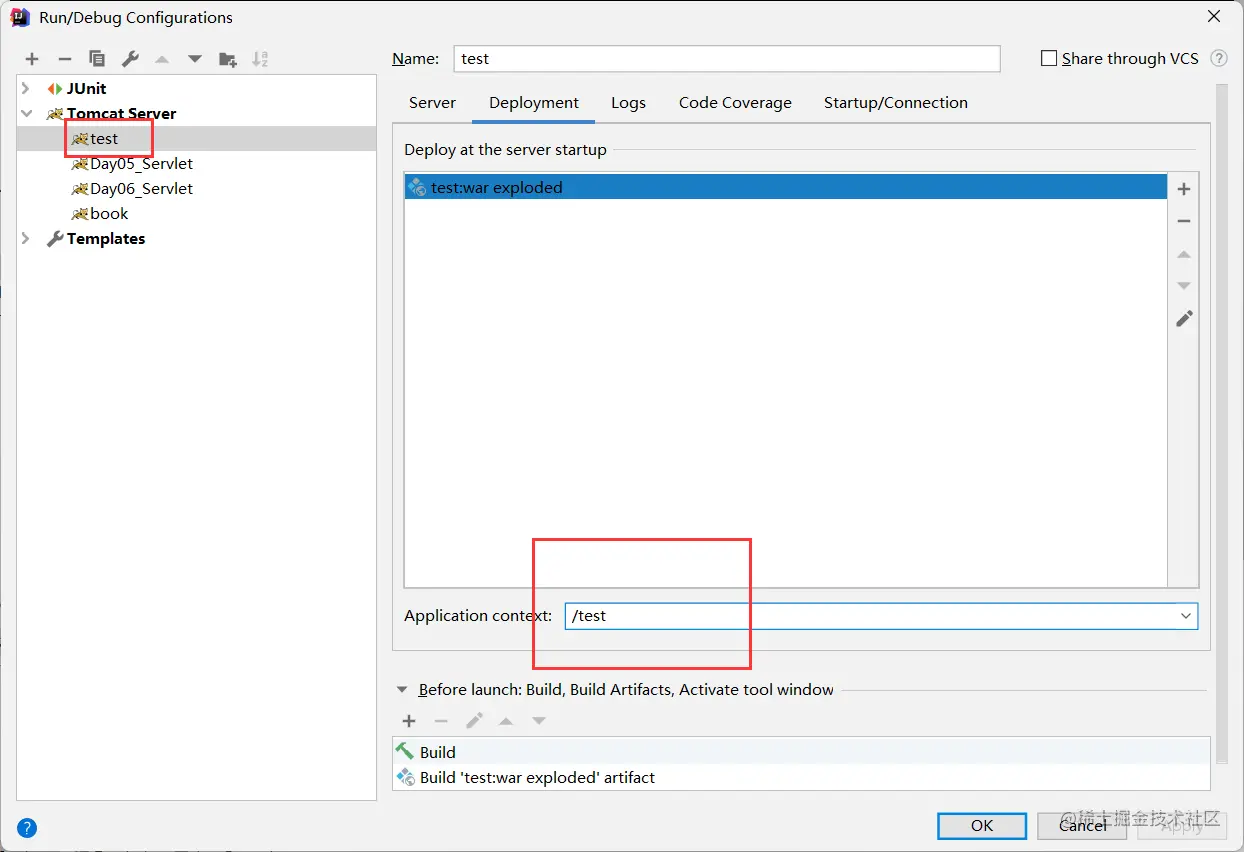Close the Run/Debug Configurations dialog

(x=1214, y=17)
